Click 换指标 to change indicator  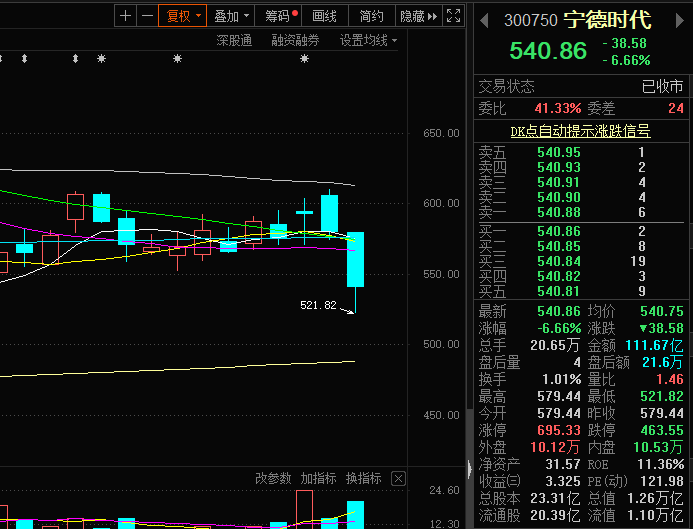363,478
